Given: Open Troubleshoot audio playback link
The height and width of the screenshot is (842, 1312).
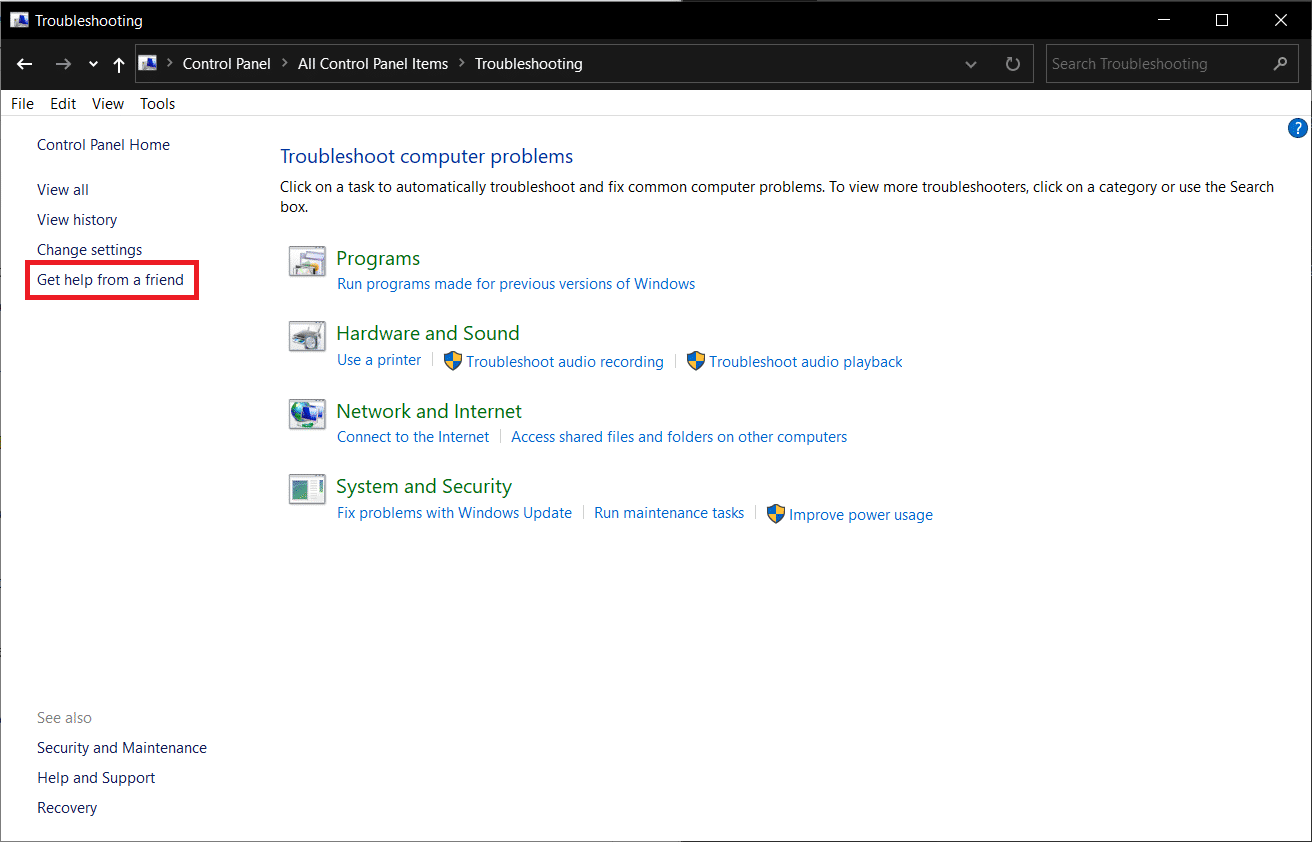Looking at the screenshot, I should click(805, 362).
